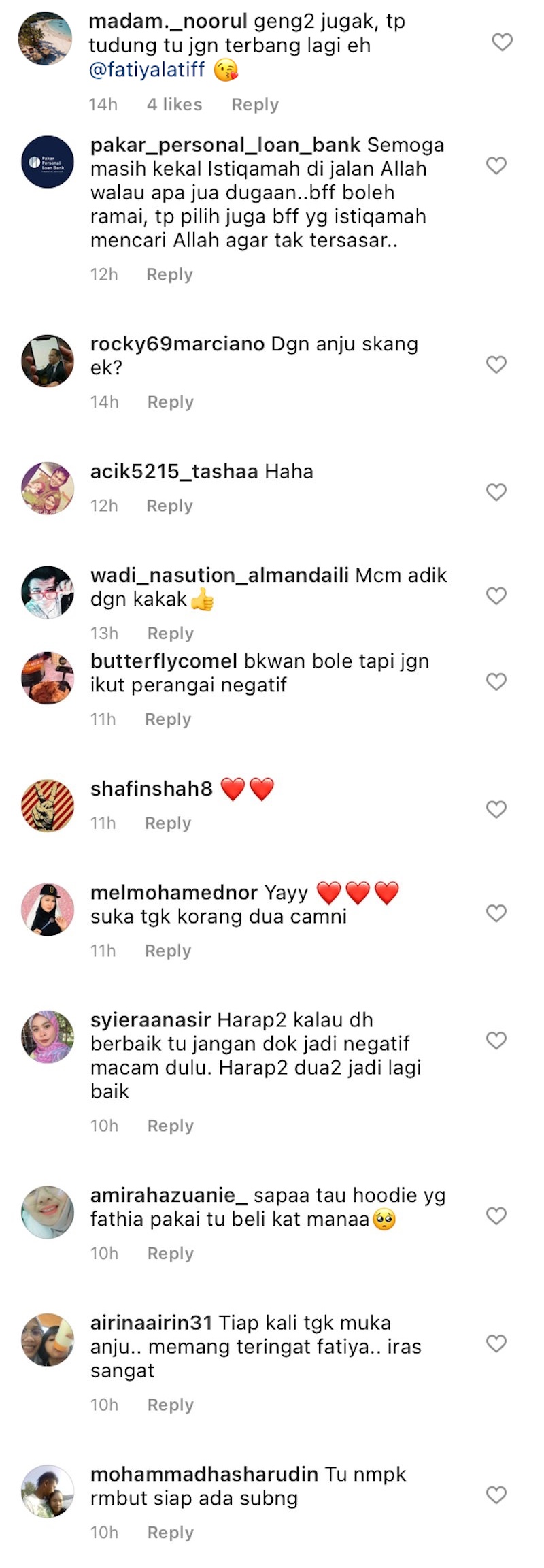Open shafinshah8's profile avatar
This screenshot has height=1568, width=544.
48,806
